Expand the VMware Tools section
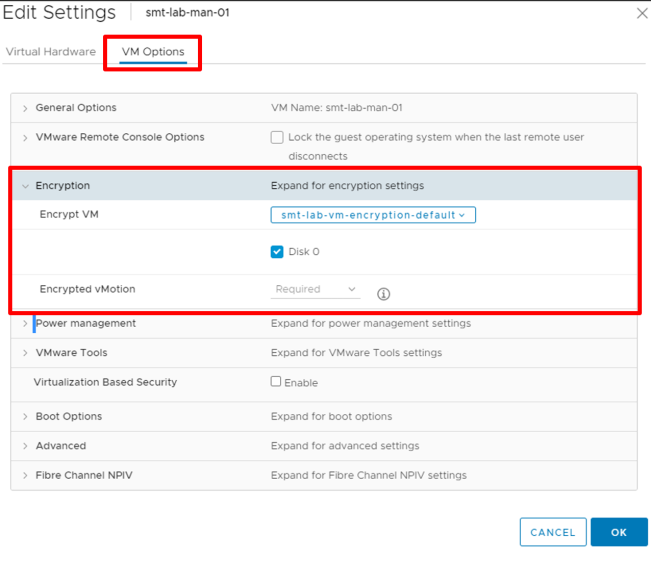Screen dimensions: 651x561 point(26,353)
